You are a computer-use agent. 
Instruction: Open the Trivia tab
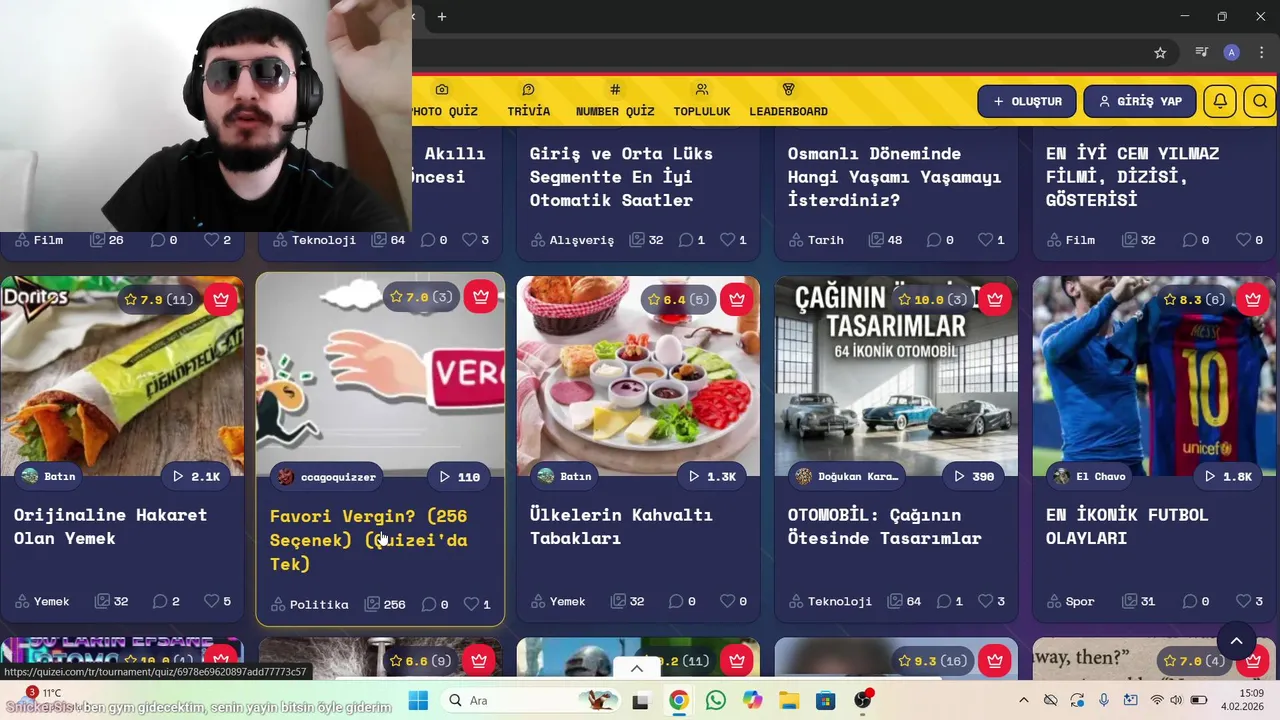point(528,101)
